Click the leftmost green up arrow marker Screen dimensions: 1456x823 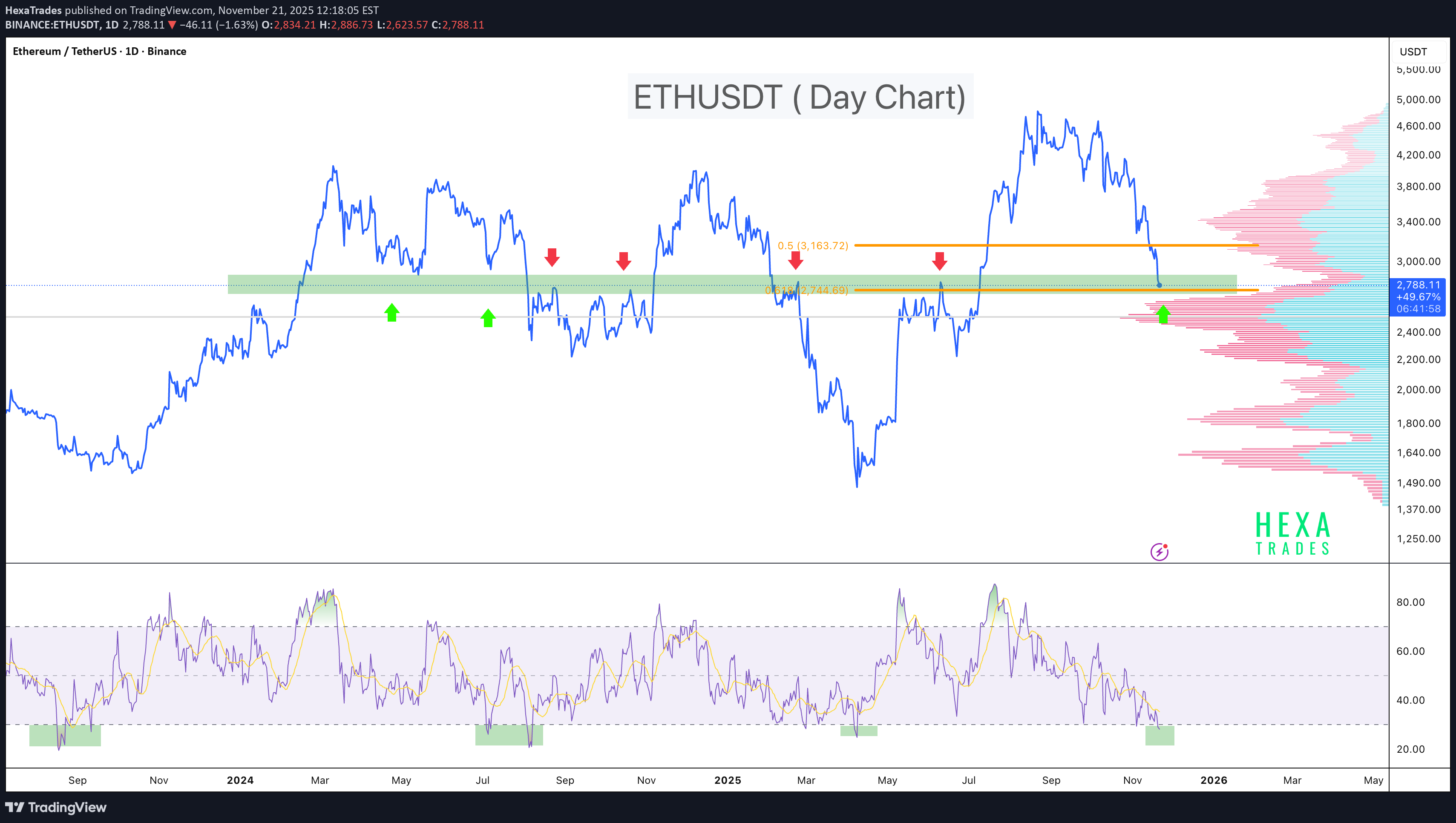(392, 312)
